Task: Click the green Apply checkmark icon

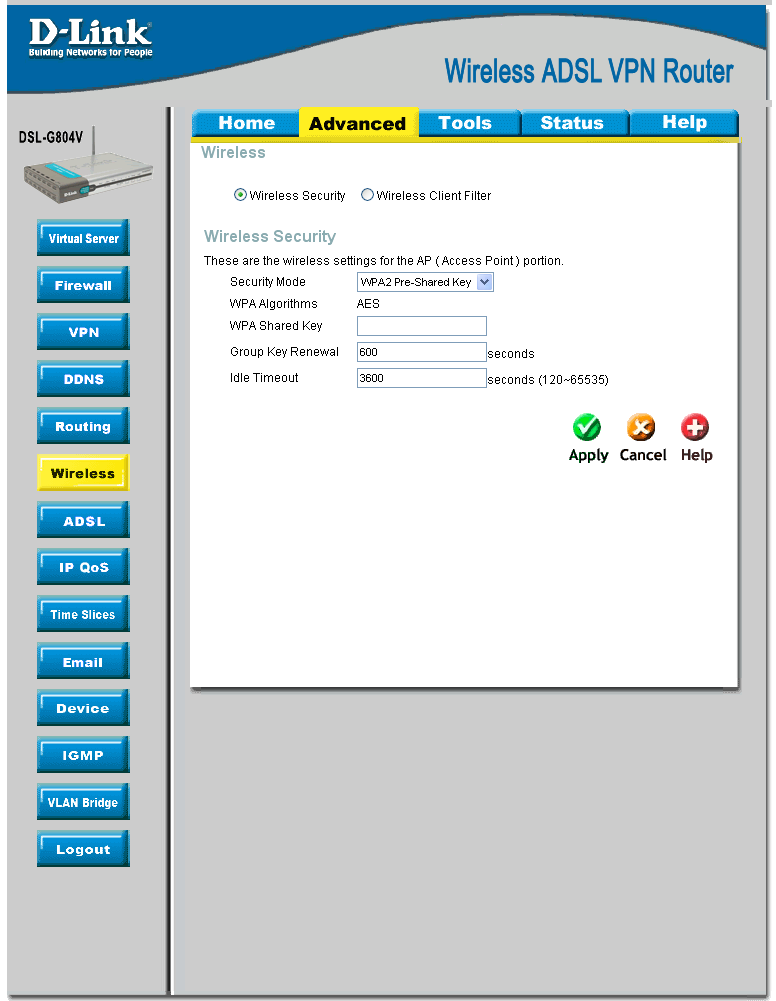Action: pyautogui.click(x=586, y=427)
